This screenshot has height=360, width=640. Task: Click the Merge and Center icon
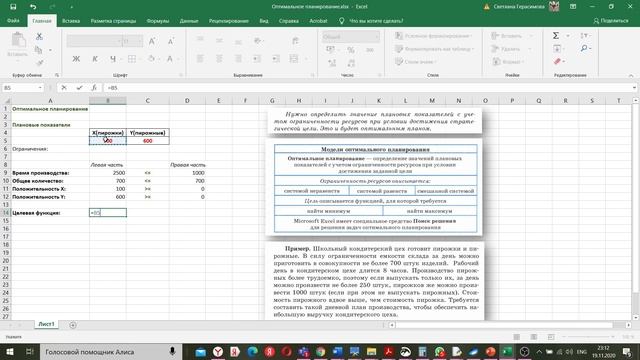tap(294, 59)
